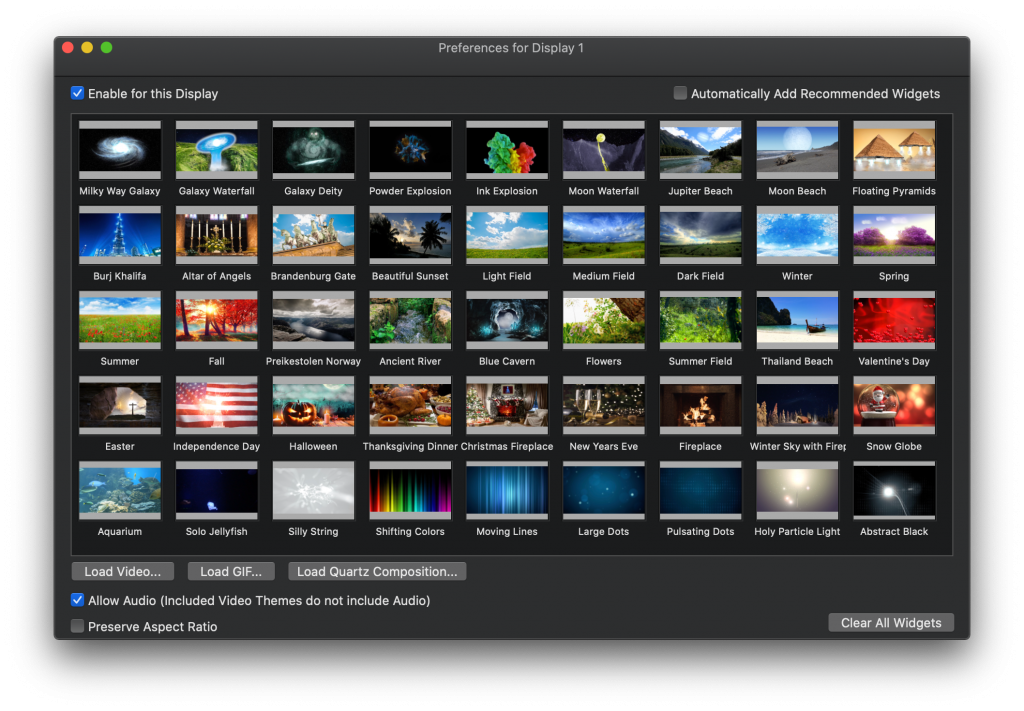
Task: Choose the Moving Lines thumbnail
Action: 507,490
